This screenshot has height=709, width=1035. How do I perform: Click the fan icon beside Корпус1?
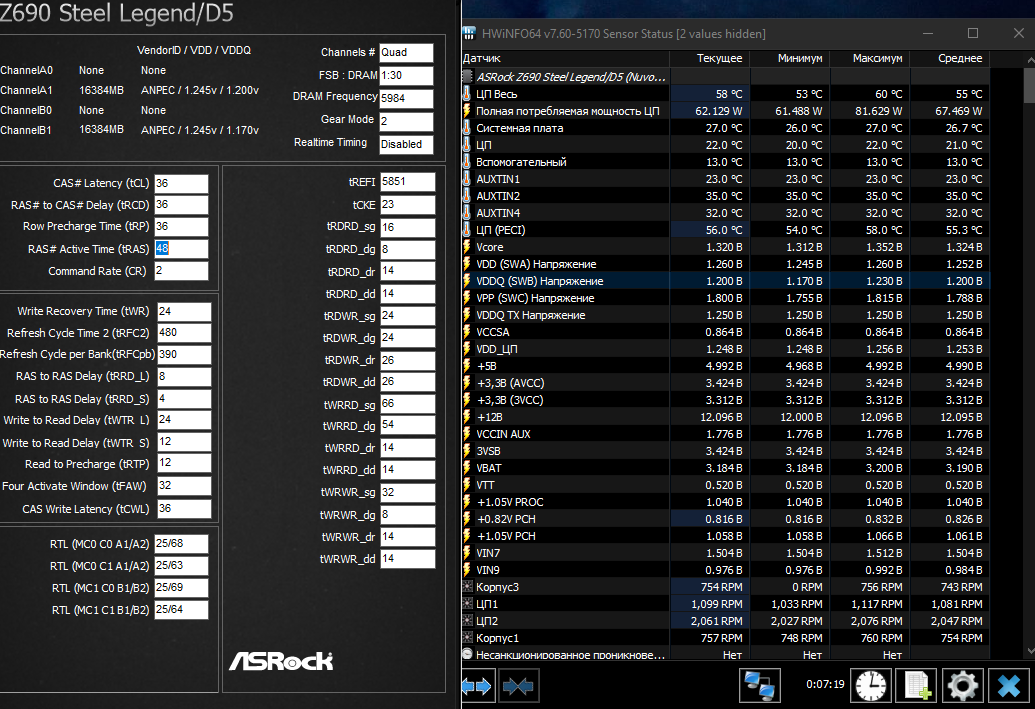point(467,638)
